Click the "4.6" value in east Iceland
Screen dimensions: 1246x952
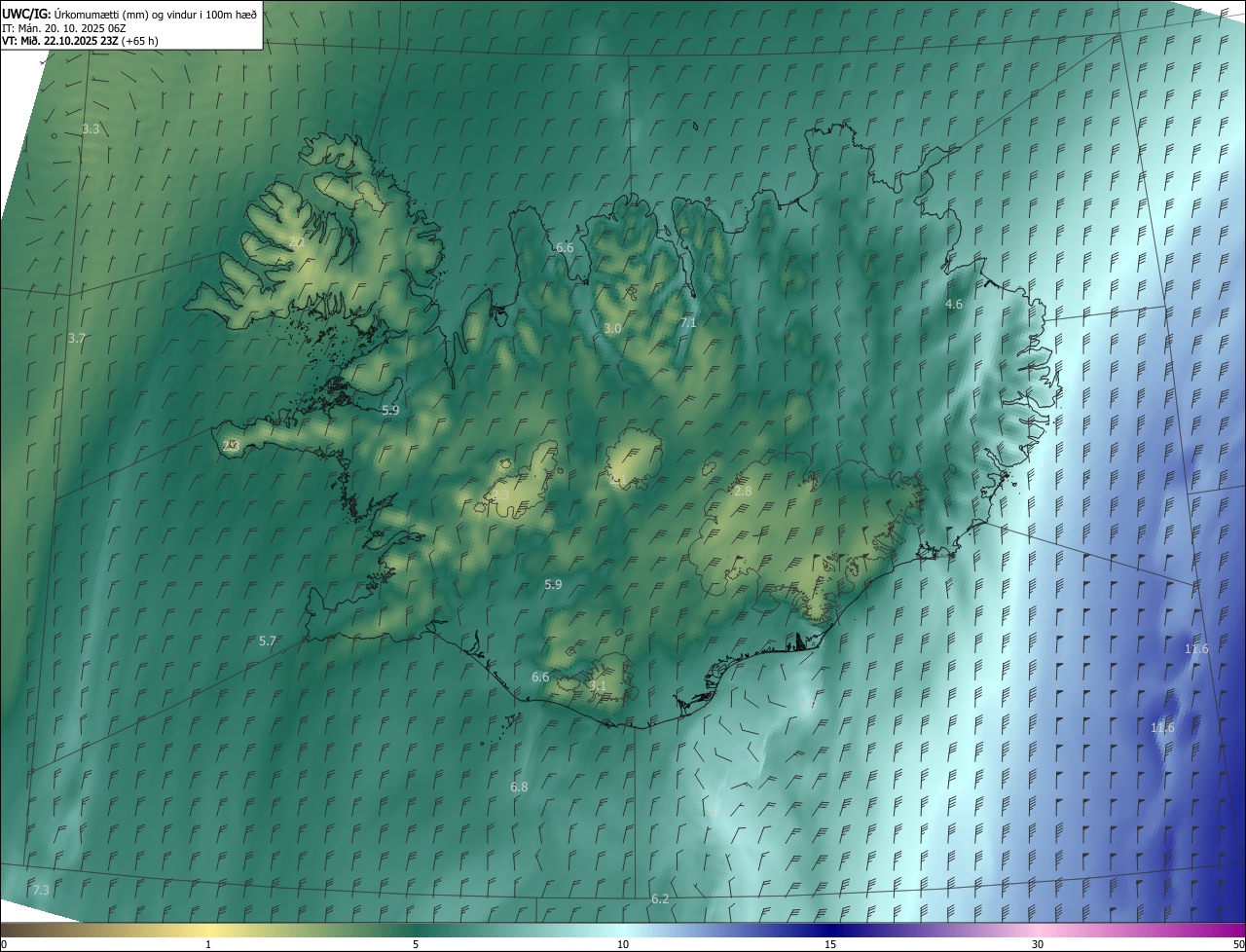(x=954, y=305)
